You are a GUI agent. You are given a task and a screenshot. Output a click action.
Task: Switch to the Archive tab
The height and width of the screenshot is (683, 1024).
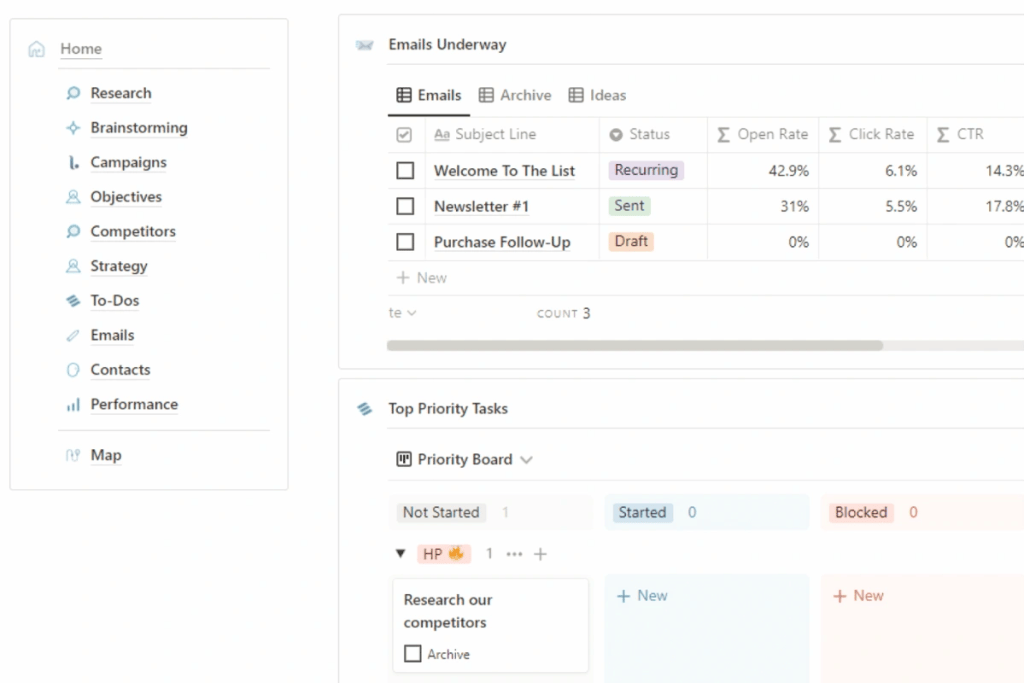(515, 95)
